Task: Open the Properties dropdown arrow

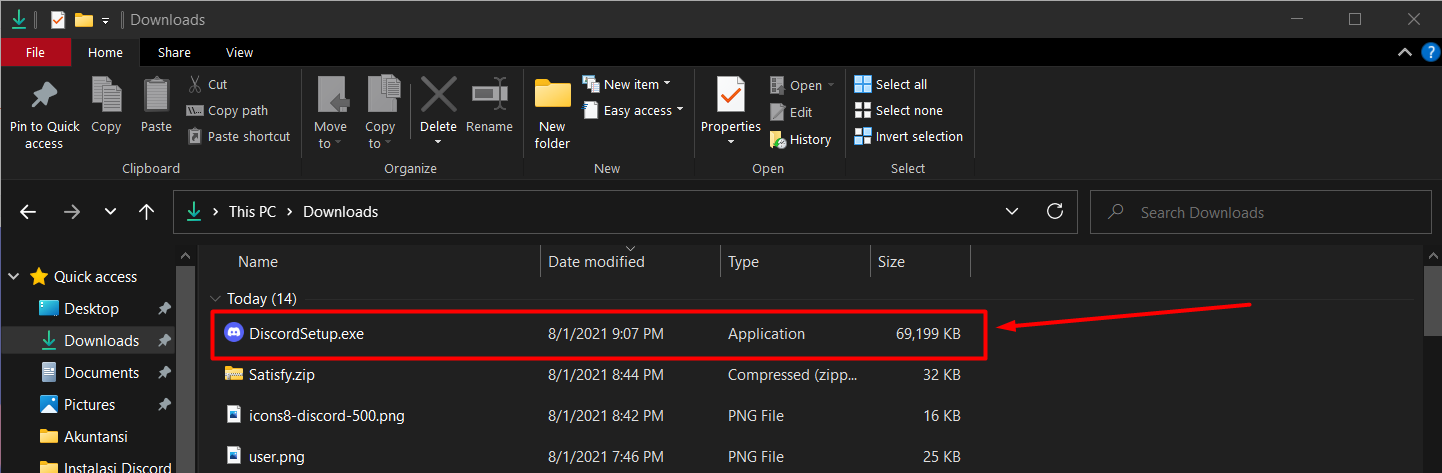Action: 730,142
